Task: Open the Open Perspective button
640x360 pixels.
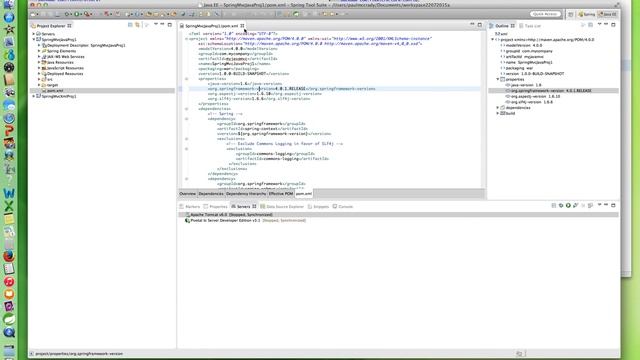Action: (571, 14)
